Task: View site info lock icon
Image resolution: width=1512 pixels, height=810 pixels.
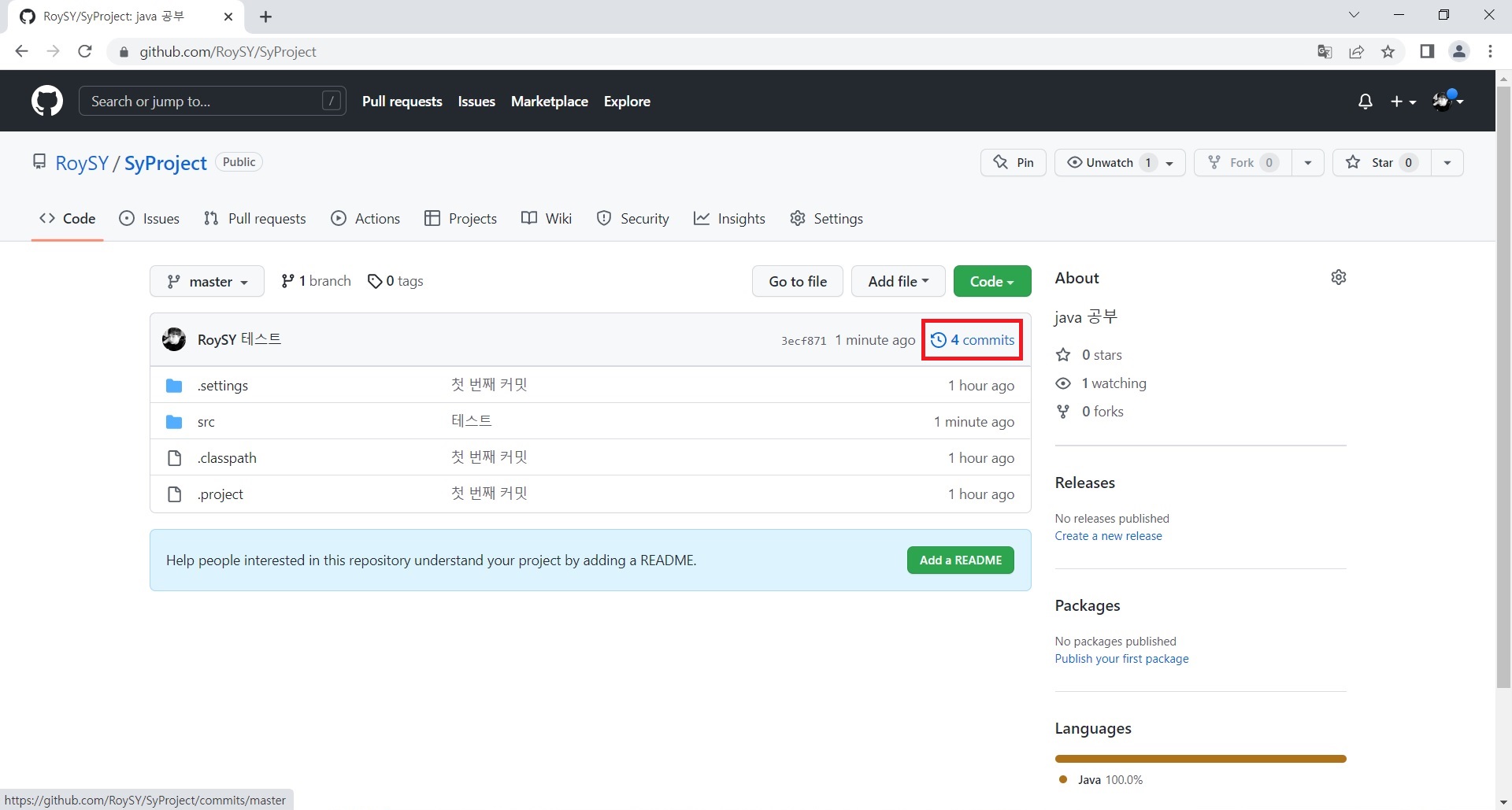Action: coord(123,52)
